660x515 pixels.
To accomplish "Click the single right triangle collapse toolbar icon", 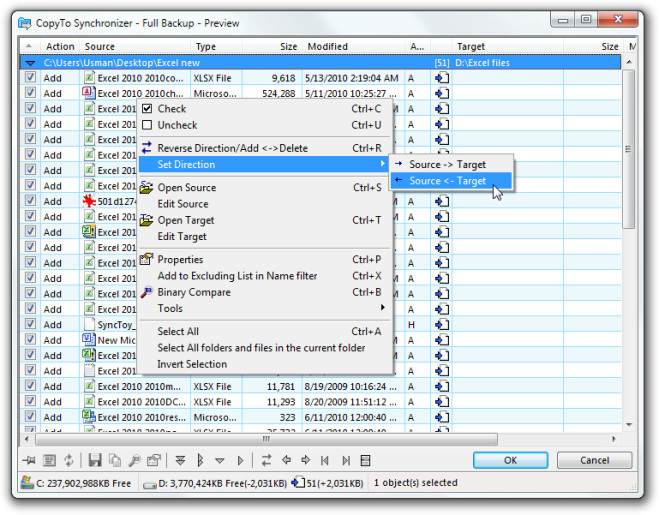I will pyautogui.click(x=240, y=461).
